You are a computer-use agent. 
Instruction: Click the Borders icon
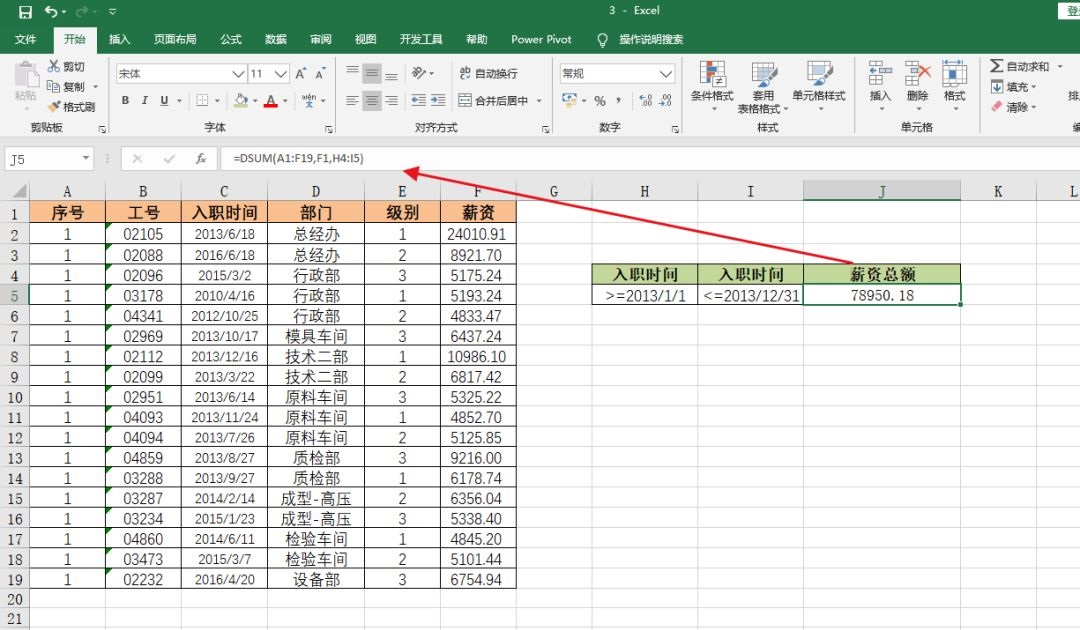click(x=202, y=101)
